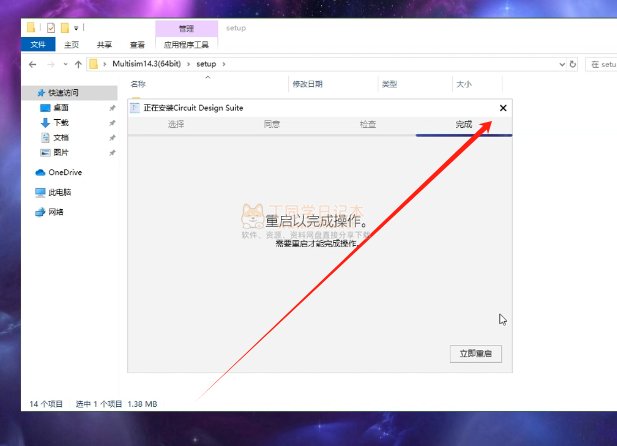
Task: Go up one folder level
Action: (x=78, y=64)
